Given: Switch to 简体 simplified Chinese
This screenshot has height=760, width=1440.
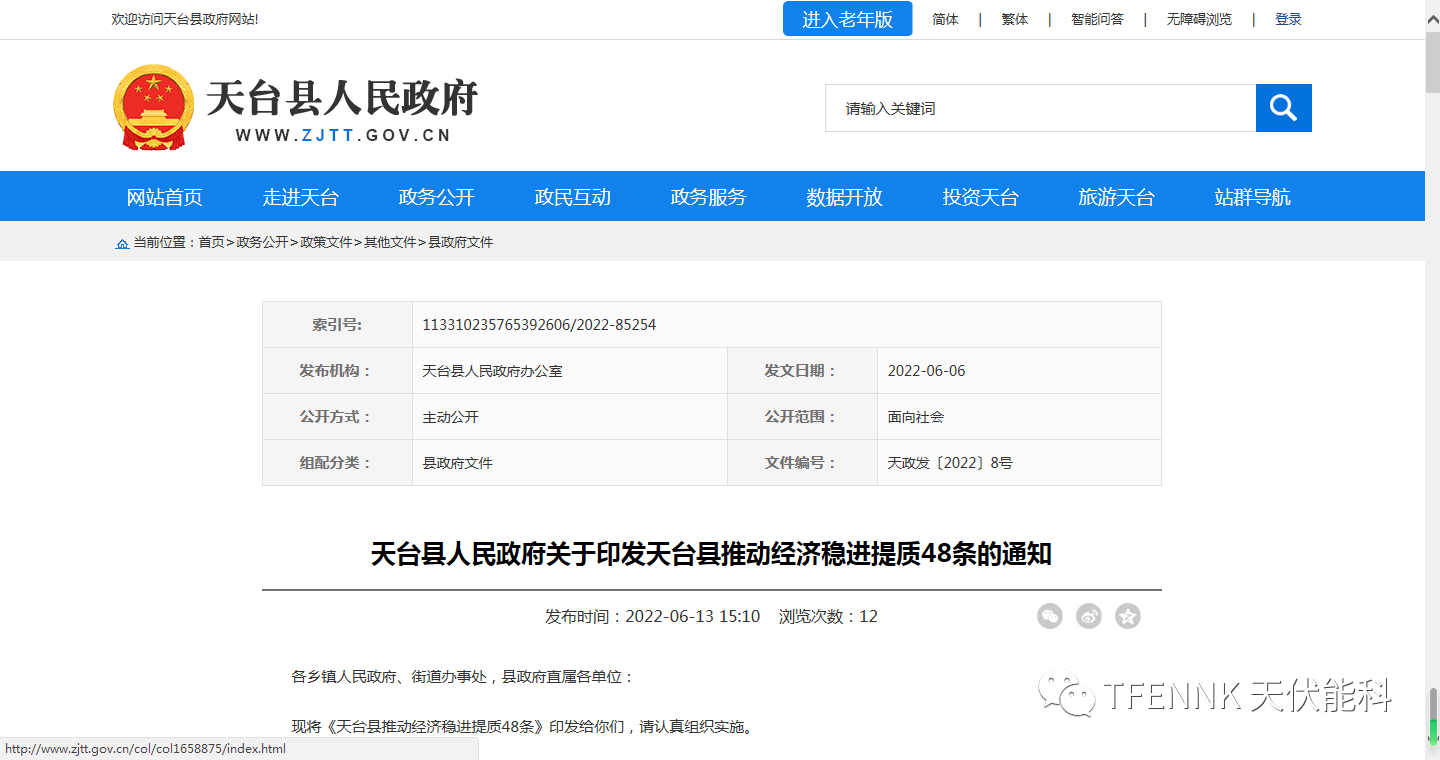Looking at the screenshot, I should tap(945, 19).
